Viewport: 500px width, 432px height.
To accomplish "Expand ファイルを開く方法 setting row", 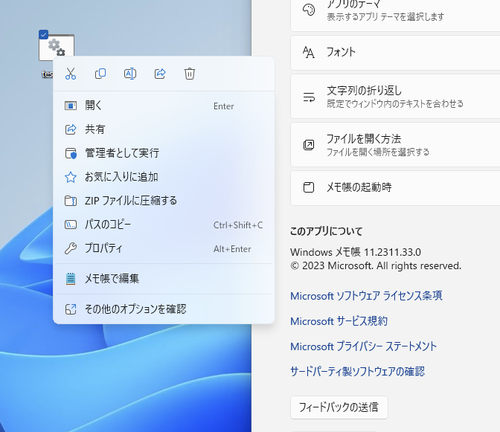I will tap(395, 145).
